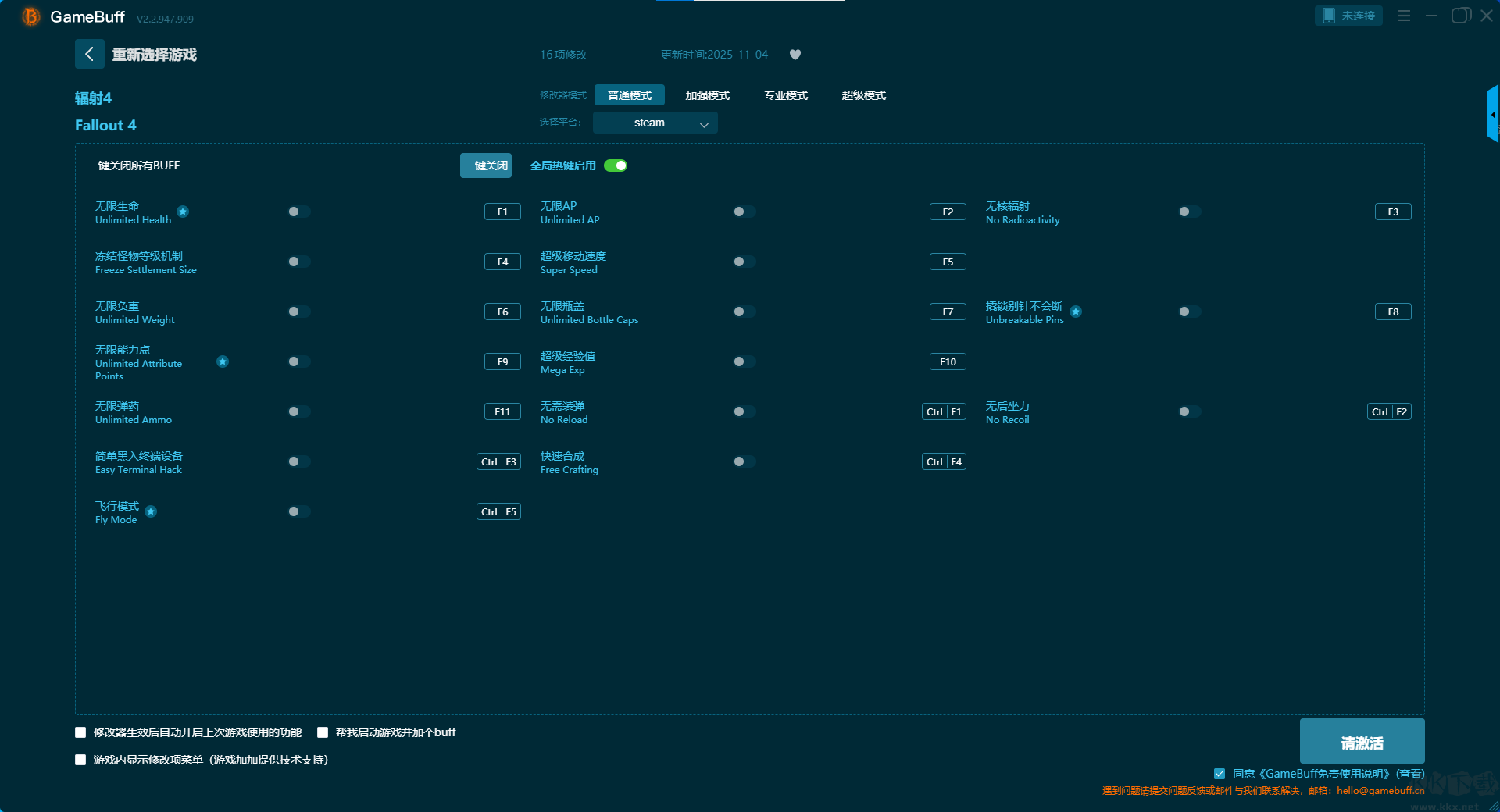Switch to 加强模式 tab
This screenshot has height=812, width=1500.
point(708,95)
